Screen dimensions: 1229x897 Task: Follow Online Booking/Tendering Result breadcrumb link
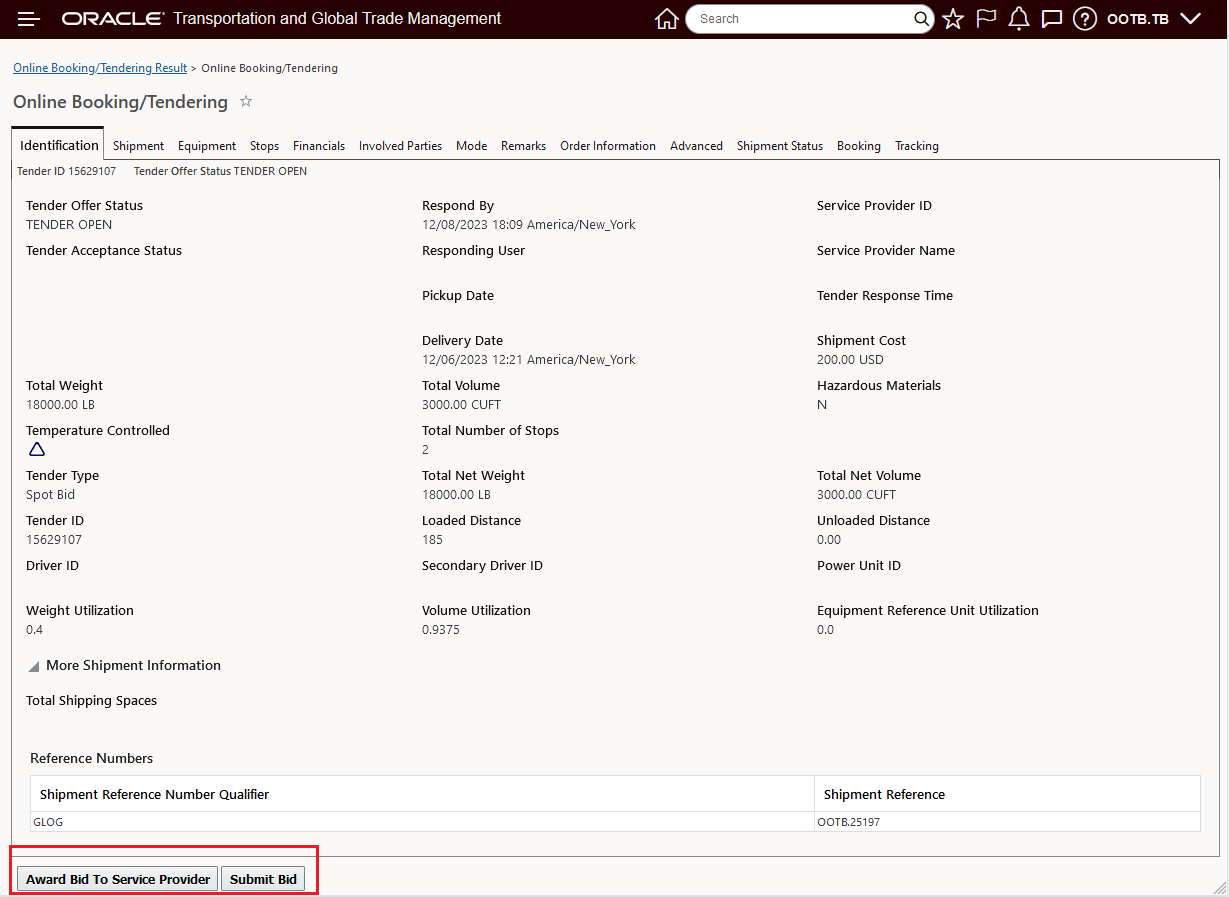(100, 68)
